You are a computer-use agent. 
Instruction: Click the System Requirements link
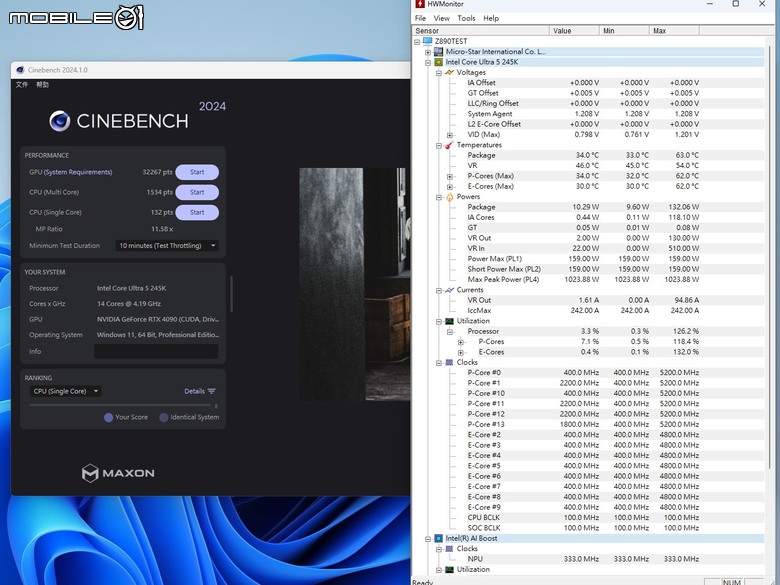coord(78,172)
